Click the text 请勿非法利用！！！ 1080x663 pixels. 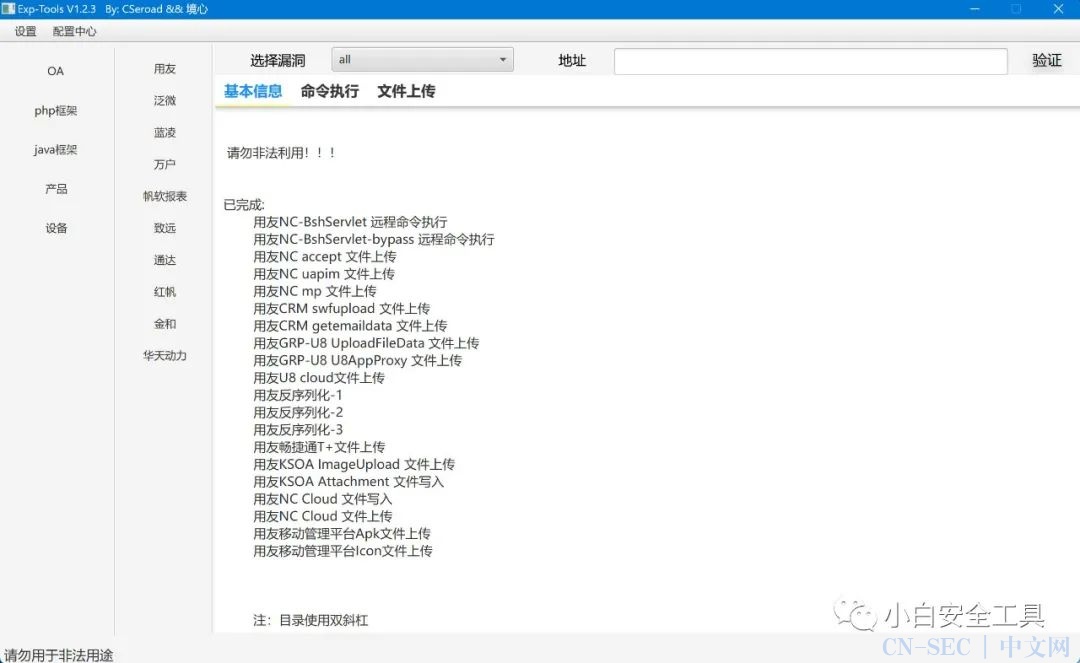(x=281, y=153)
